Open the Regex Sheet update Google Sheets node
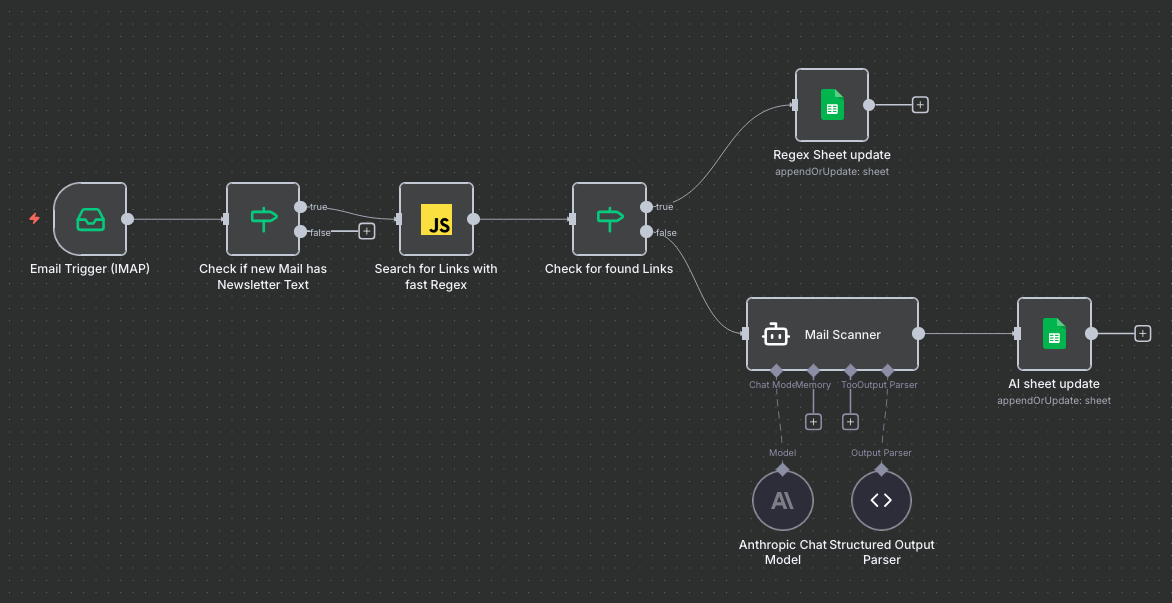 click(831, 104)
